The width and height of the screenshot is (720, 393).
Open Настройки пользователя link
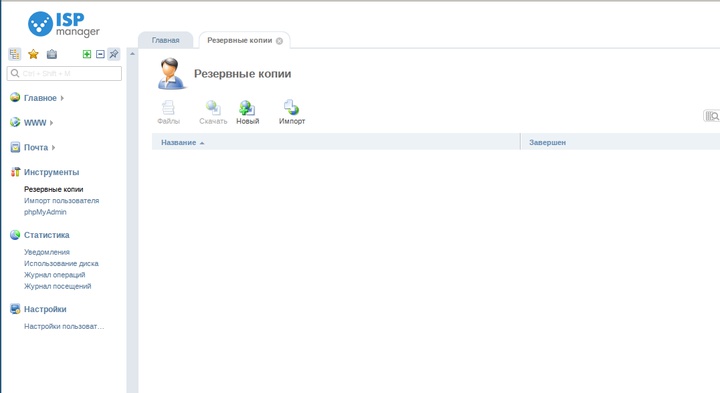click(64, 326)
